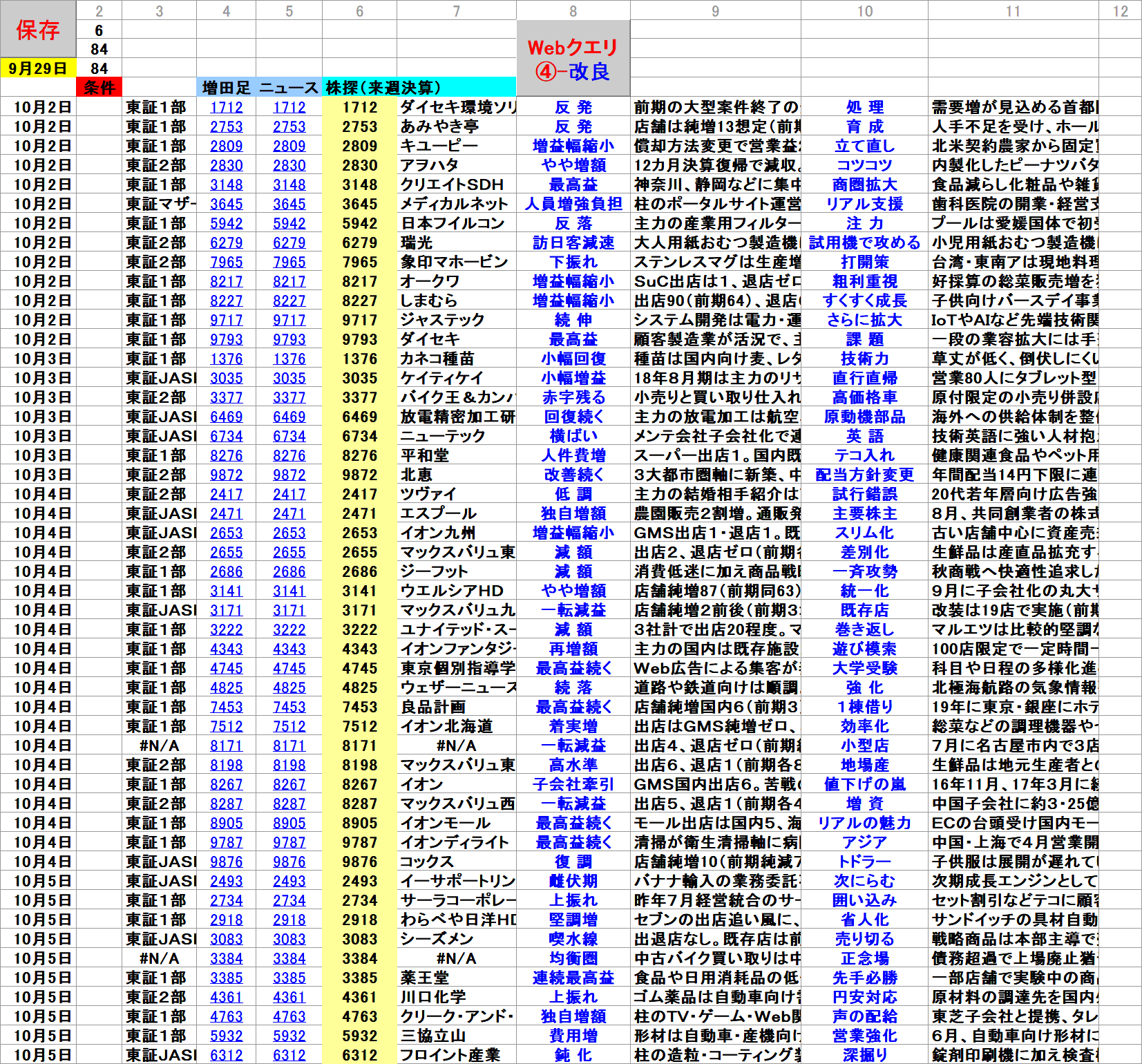The image size is (1142, 1064).
Task: Select the red 条件 cell
Action: (x=99, y=88)
